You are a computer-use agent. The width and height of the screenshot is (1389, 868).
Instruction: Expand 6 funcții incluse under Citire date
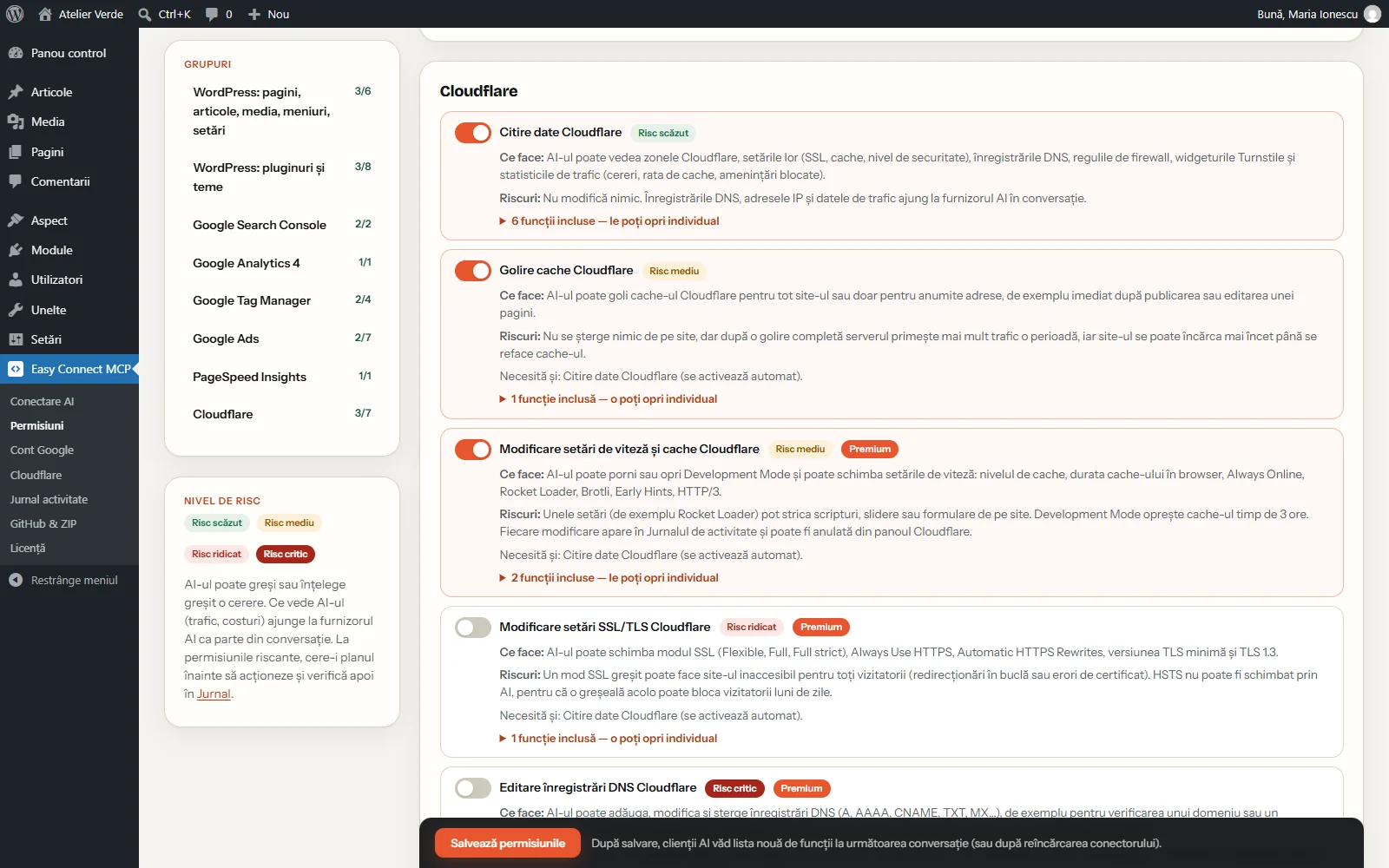tap(609, 221)
